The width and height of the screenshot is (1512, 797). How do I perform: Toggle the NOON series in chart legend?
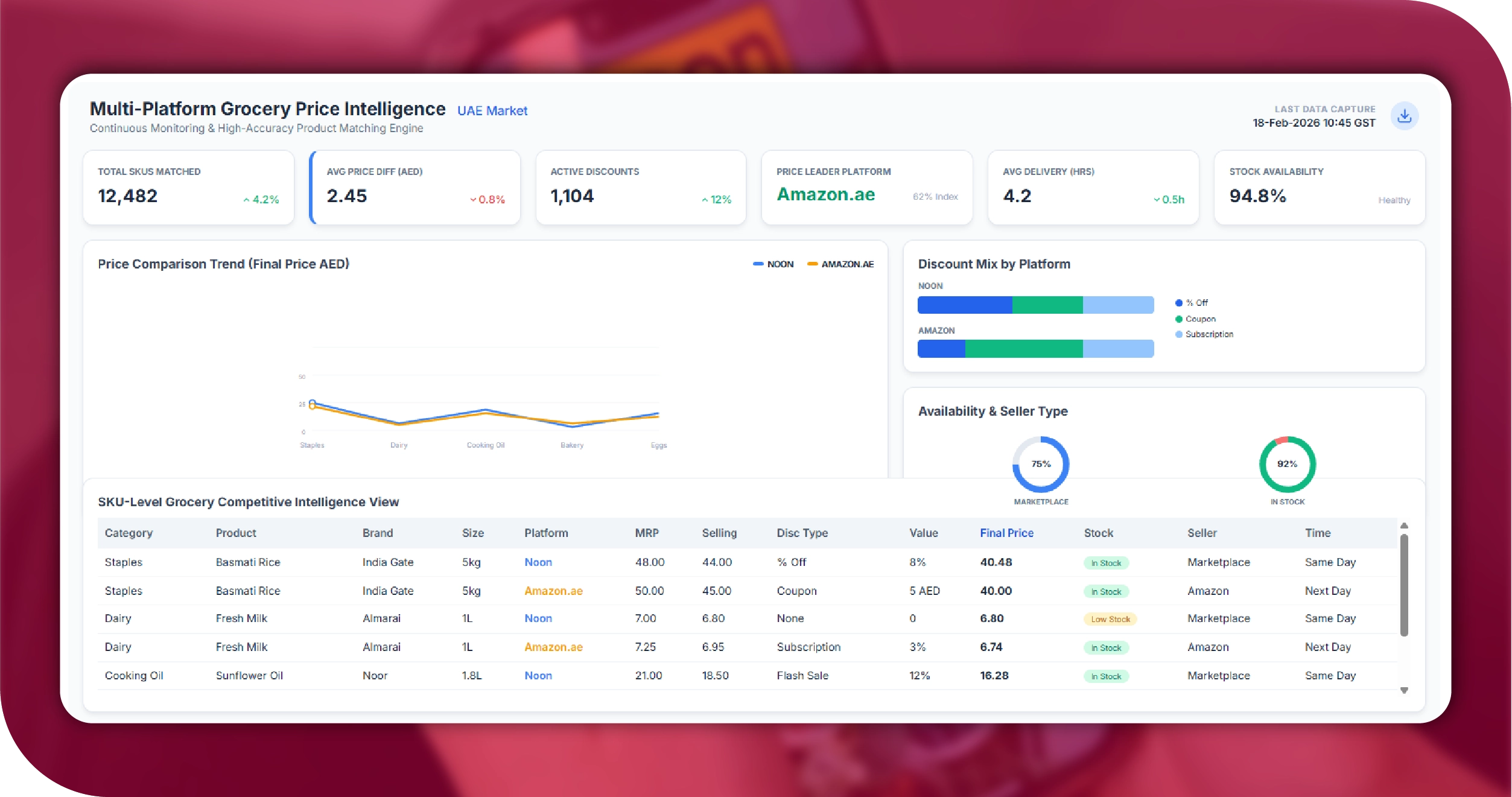coord(773,264)
